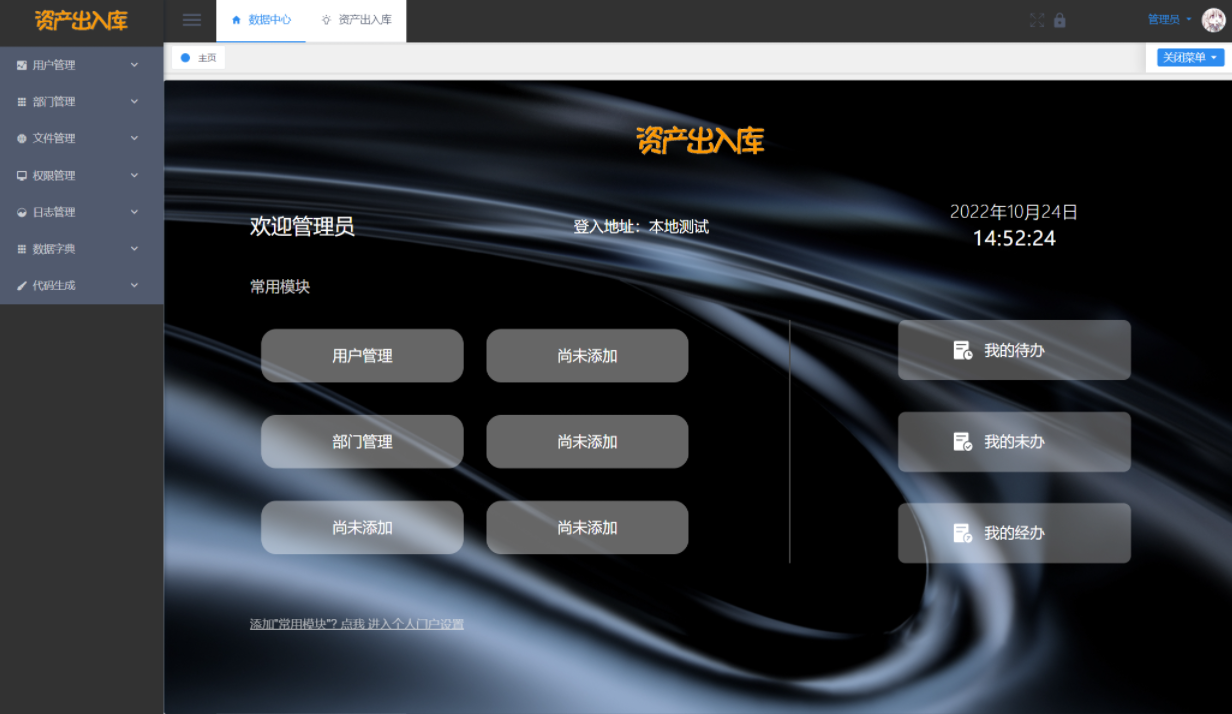Open the user avatar in top right

point(1212,20)
